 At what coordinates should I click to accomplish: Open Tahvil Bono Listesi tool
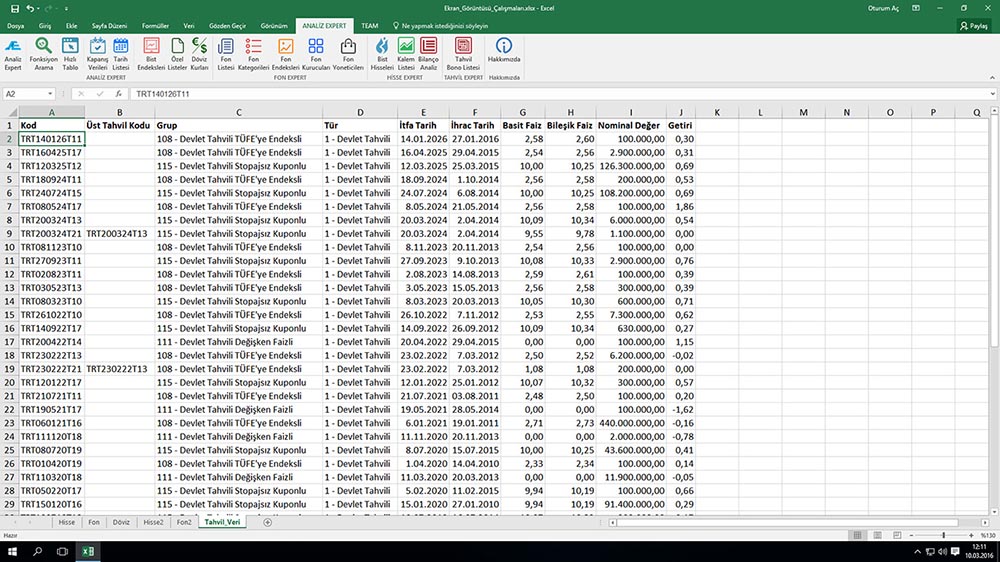pyautogui.click(x=463, y=54)
